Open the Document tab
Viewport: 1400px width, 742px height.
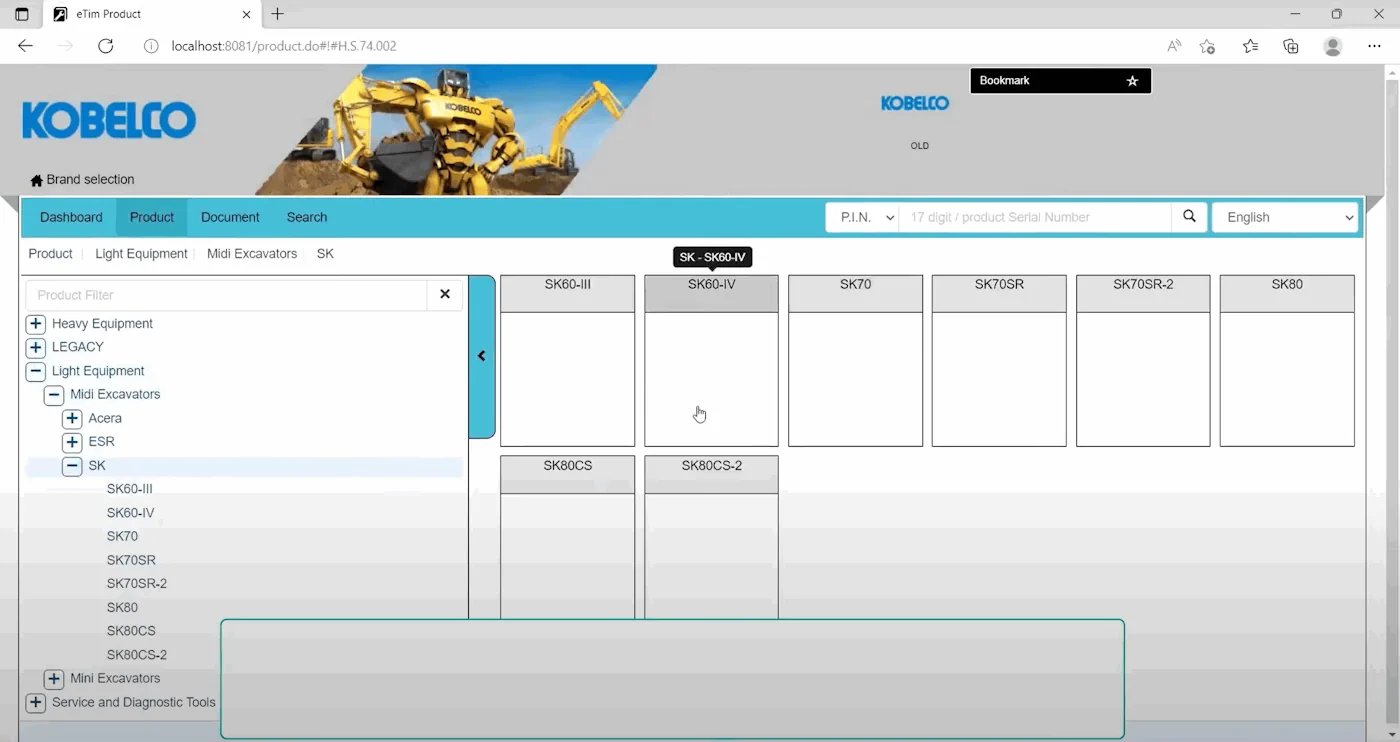[x=230, y=217]
